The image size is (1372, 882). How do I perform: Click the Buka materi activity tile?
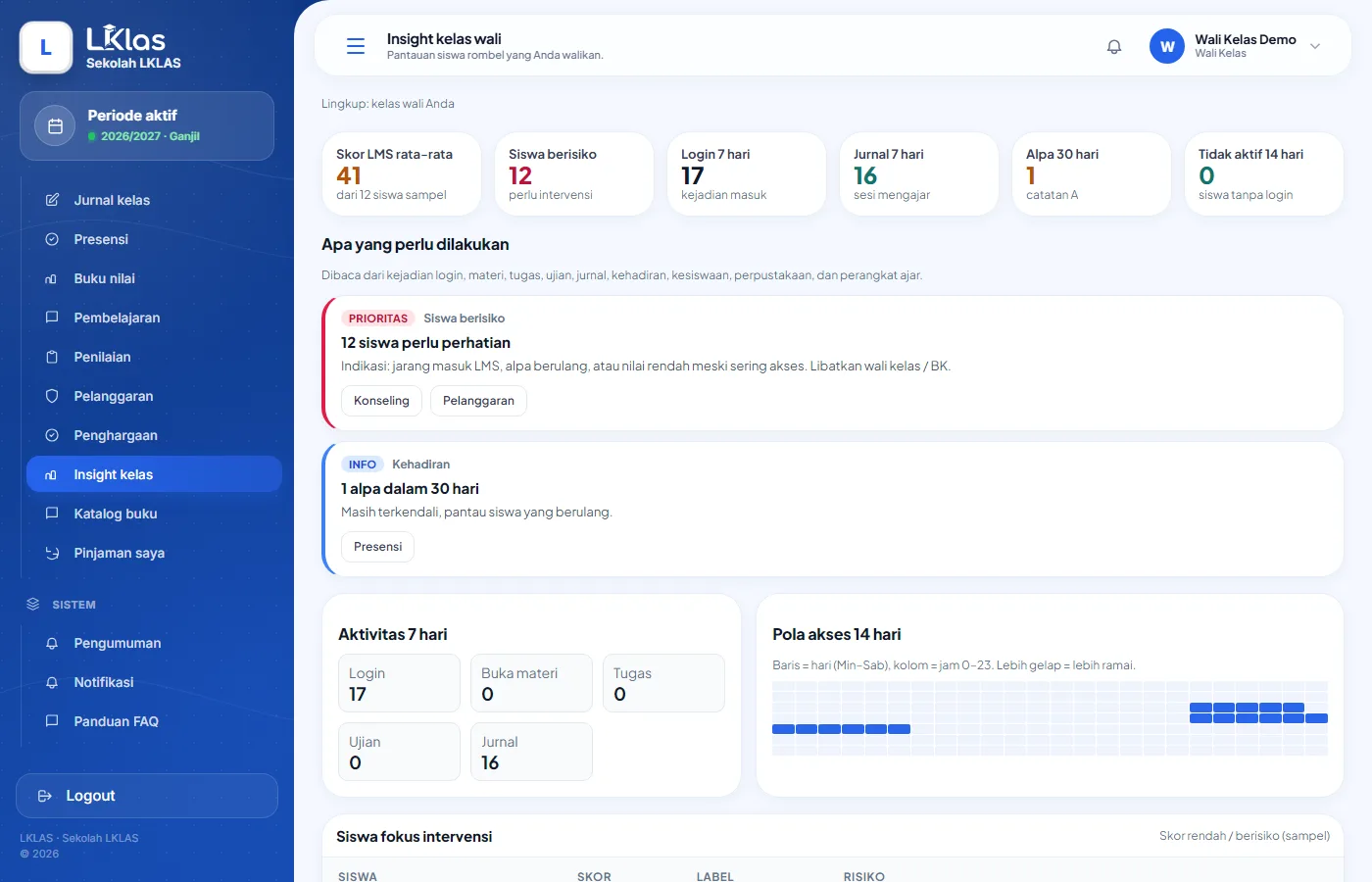pyautogui.click(x=531, y=683)
